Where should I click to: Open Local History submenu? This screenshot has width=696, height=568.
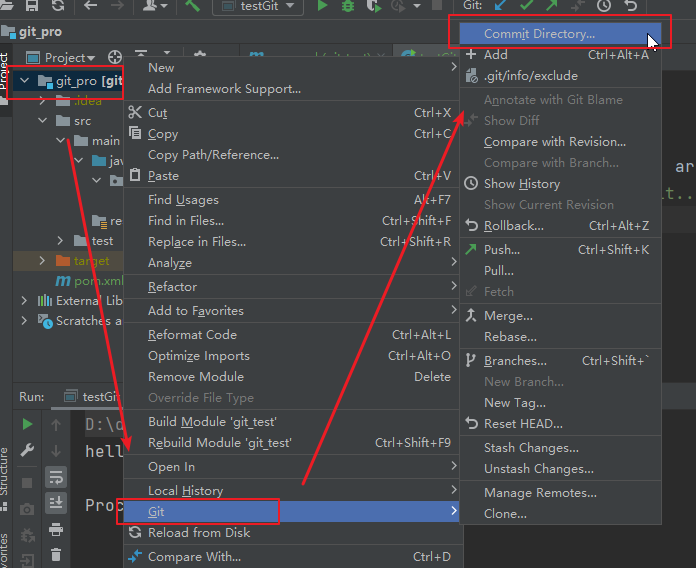[291, 490]
